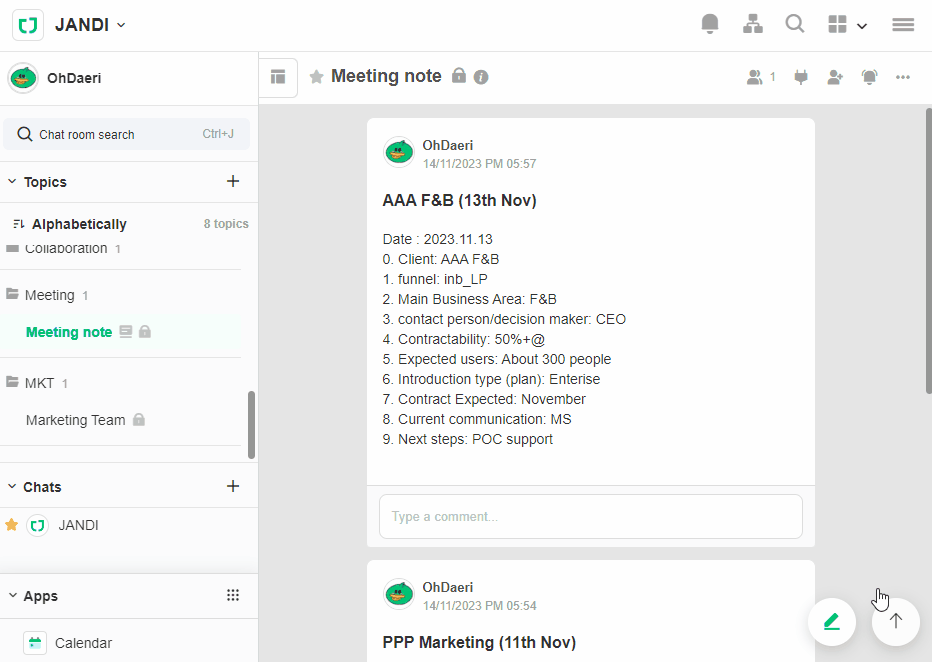Image resolution: width=932 pixels, height=662 pixels.
Task: Collapse the Chats section
Action: click(x=12, y=487)
